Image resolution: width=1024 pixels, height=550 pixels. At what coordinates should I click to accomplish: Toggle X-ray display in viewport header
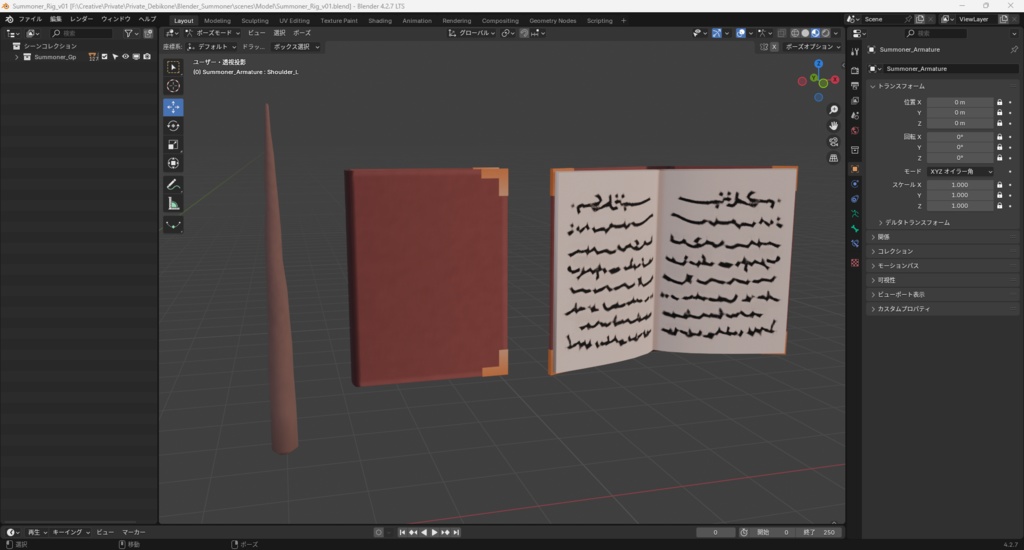782,33
